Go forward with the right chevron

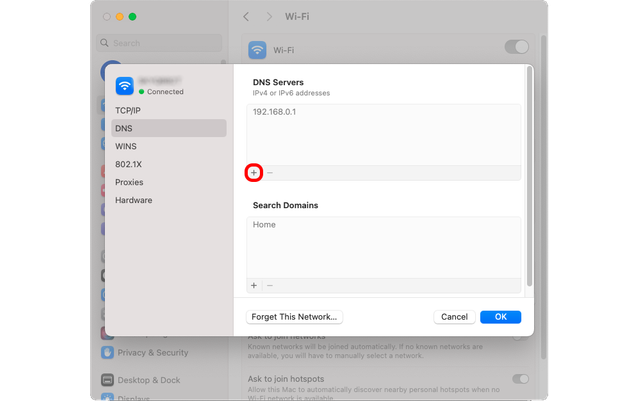pos(269,17)
